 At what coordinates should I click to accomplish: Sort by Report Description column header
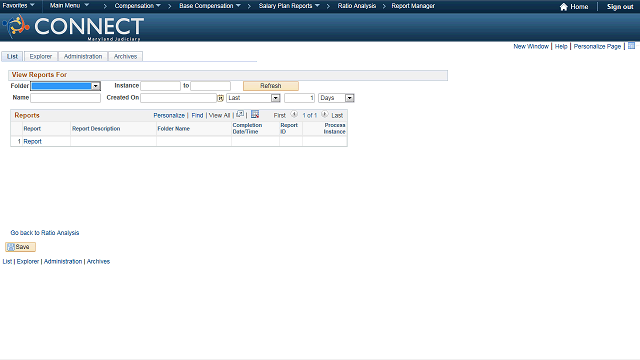pos(96,129)
